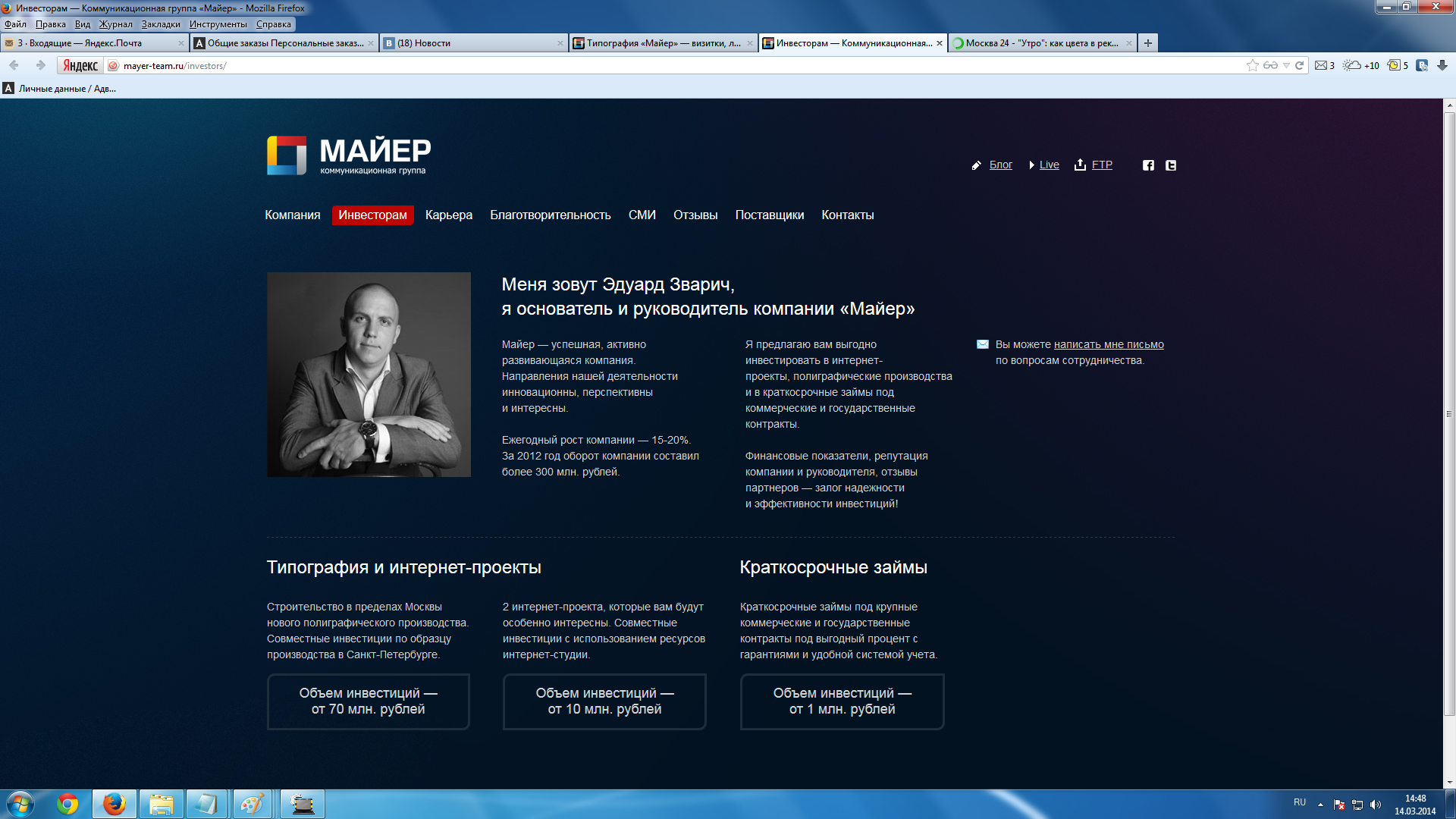Open the Закладки menu

pyautogui.click(x=161, y=24)
